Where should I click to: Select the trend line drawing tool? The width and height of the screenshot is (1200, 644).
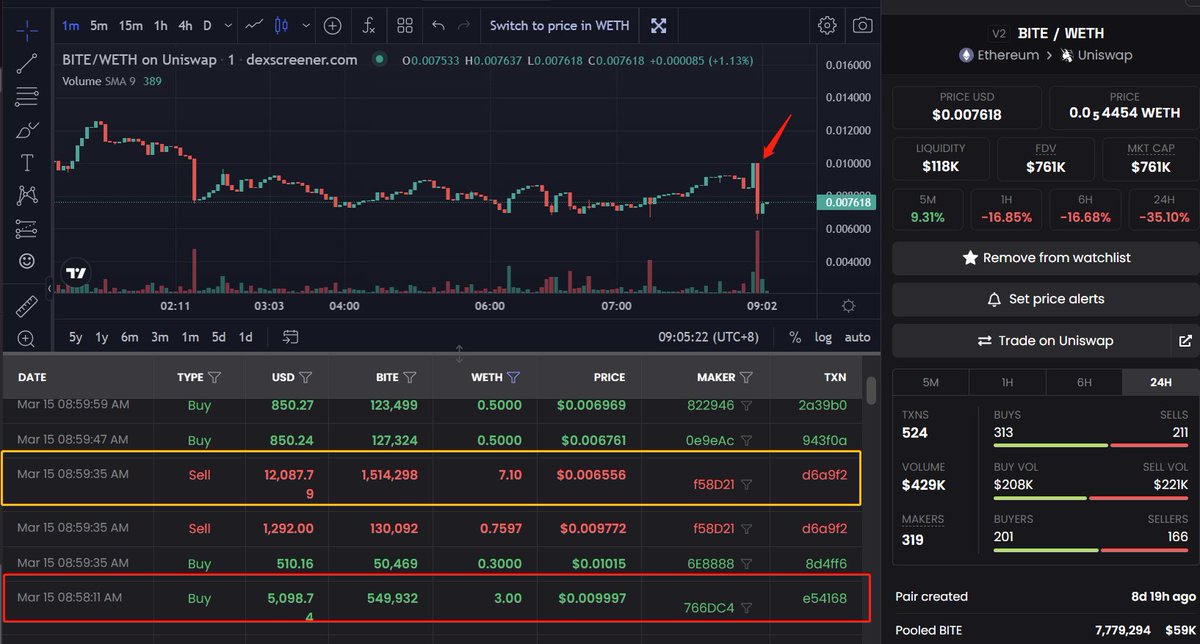[x=27, y=62]
